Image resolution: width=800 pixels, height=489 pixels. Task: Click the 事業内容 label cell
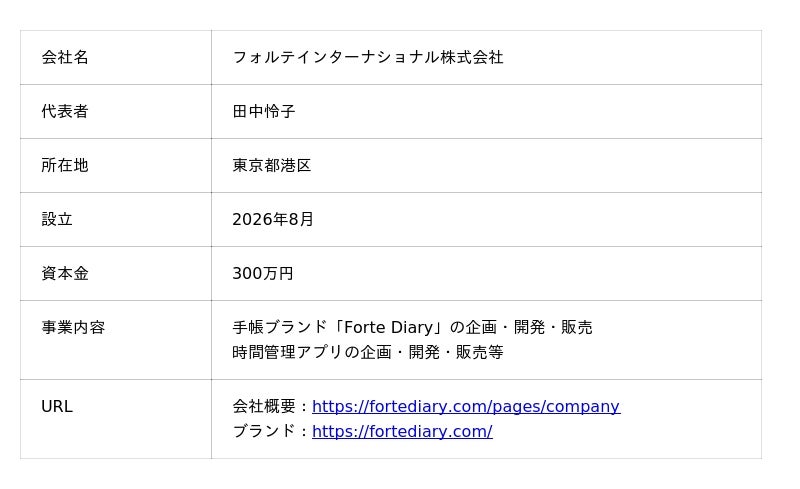[x=116, y=340]
